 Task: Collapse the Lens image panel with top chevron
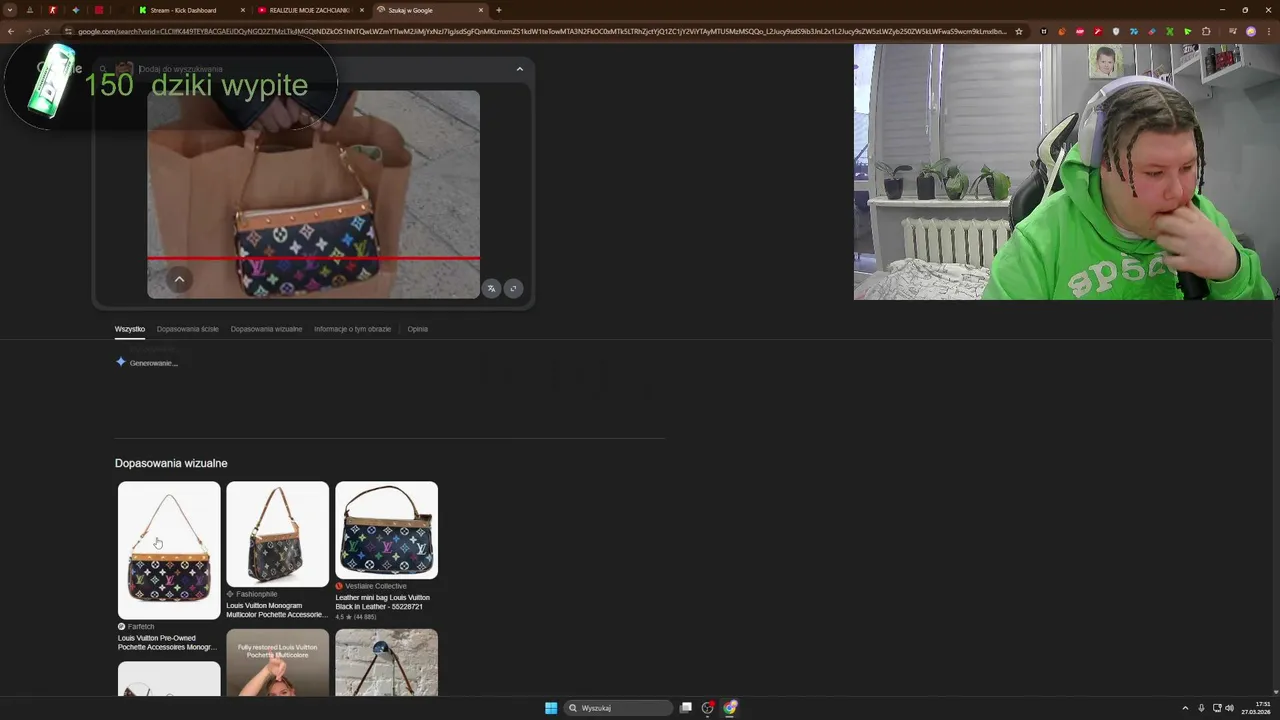click(519, 69)
